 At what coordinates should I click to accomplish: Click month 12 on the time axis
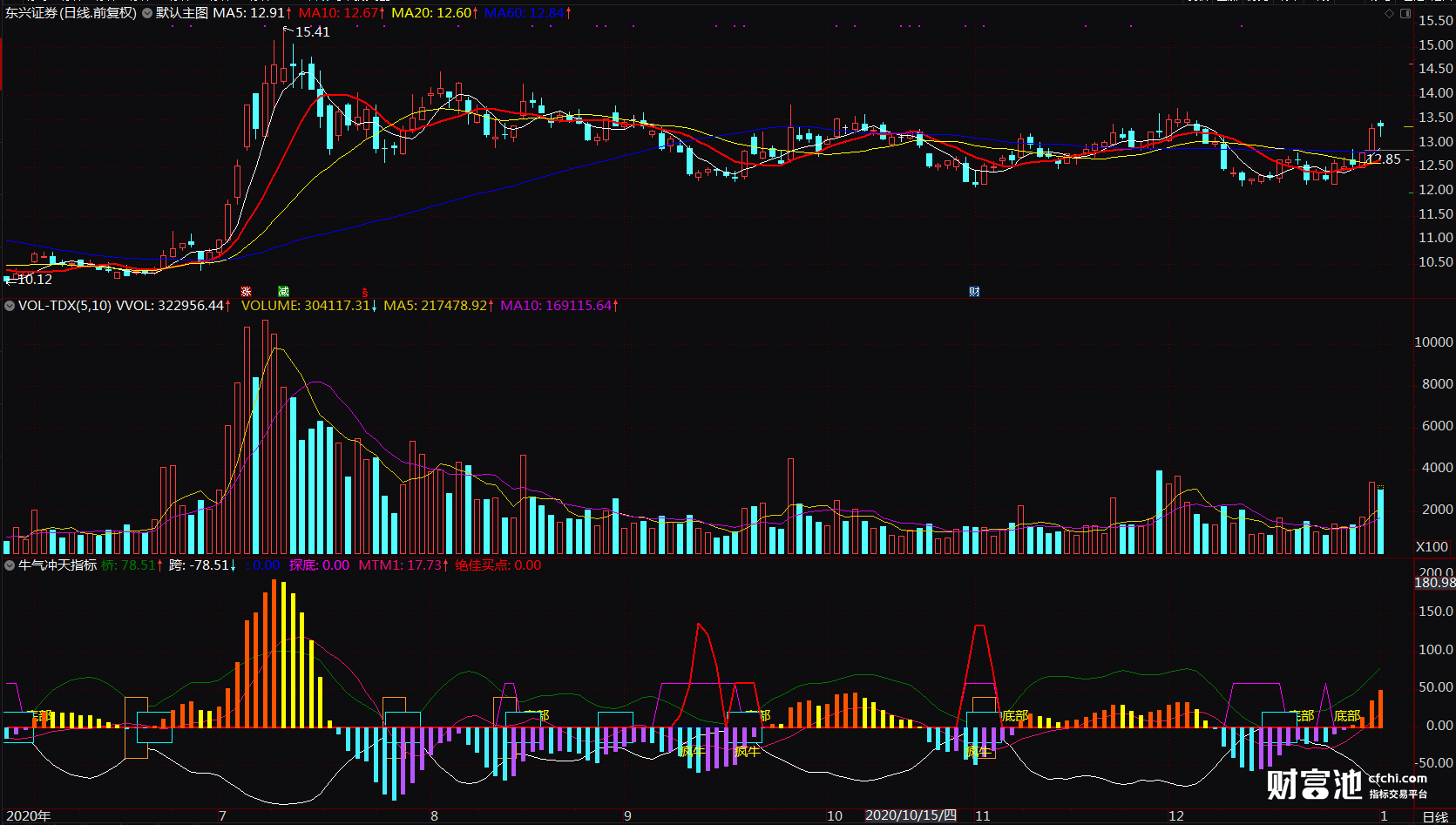[1176, 816]
